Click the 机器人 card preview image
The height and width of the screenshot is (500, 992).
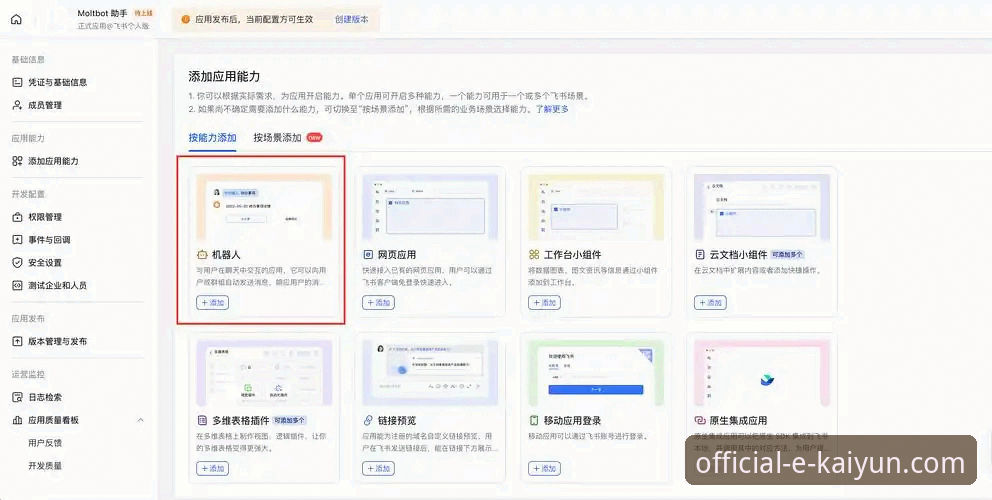pyautogui.click(x=264, y=208)
